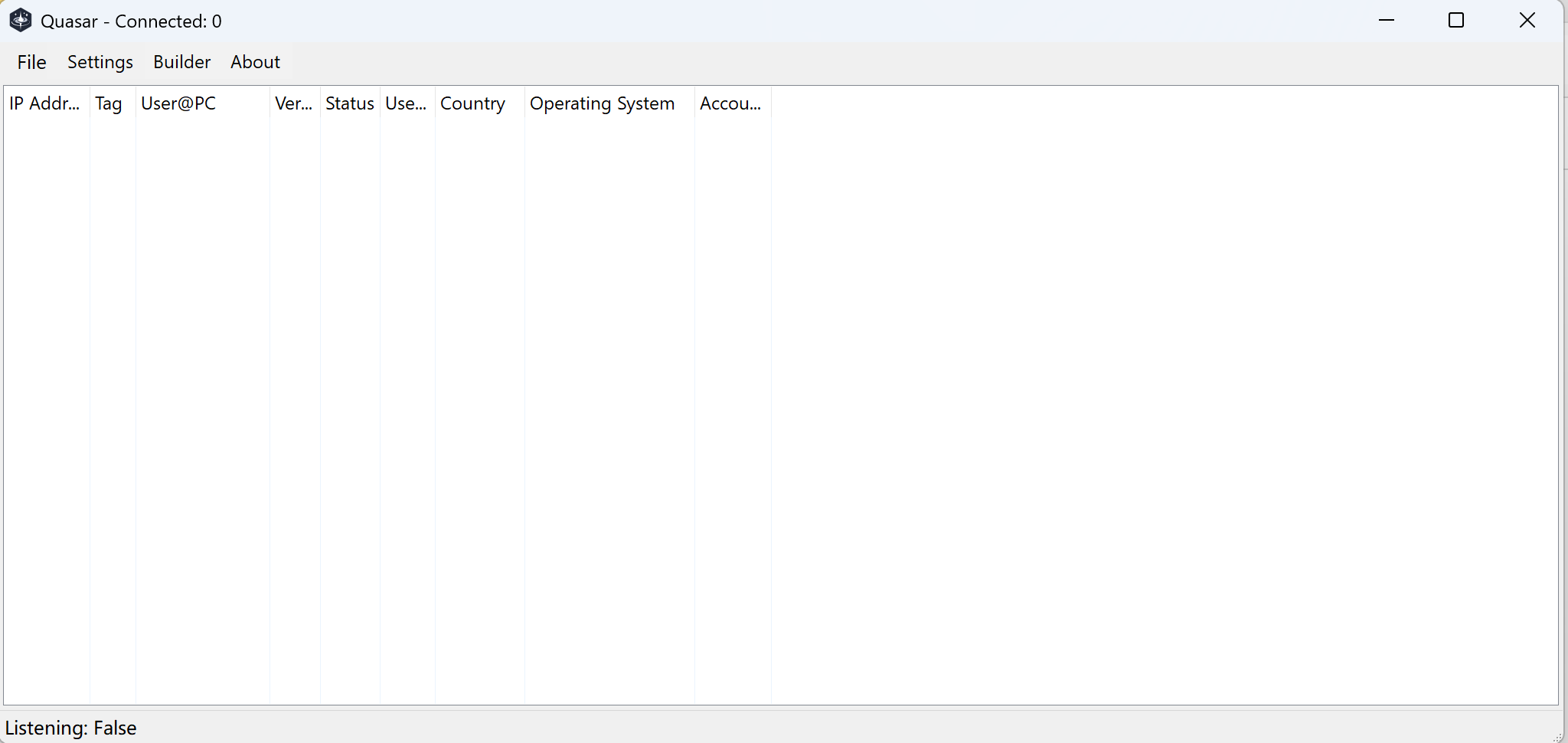Open the File menu
Image resolution: width=1568 pixels, height=743 pixels.
coord(31,62)
